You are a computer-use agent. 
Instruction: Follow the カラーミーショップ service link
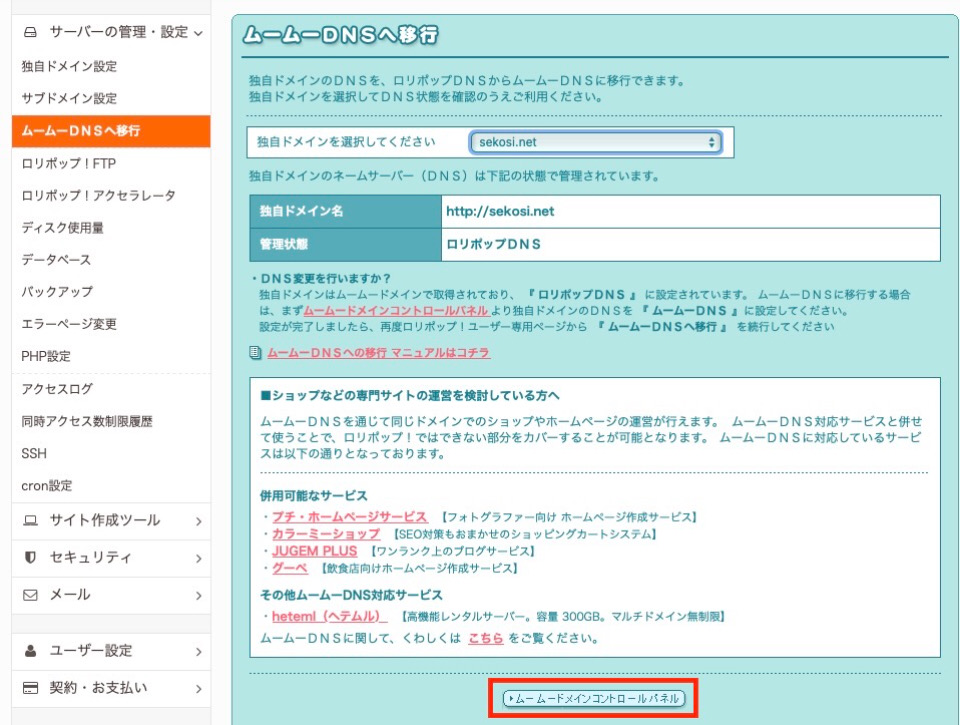[326, 534]
